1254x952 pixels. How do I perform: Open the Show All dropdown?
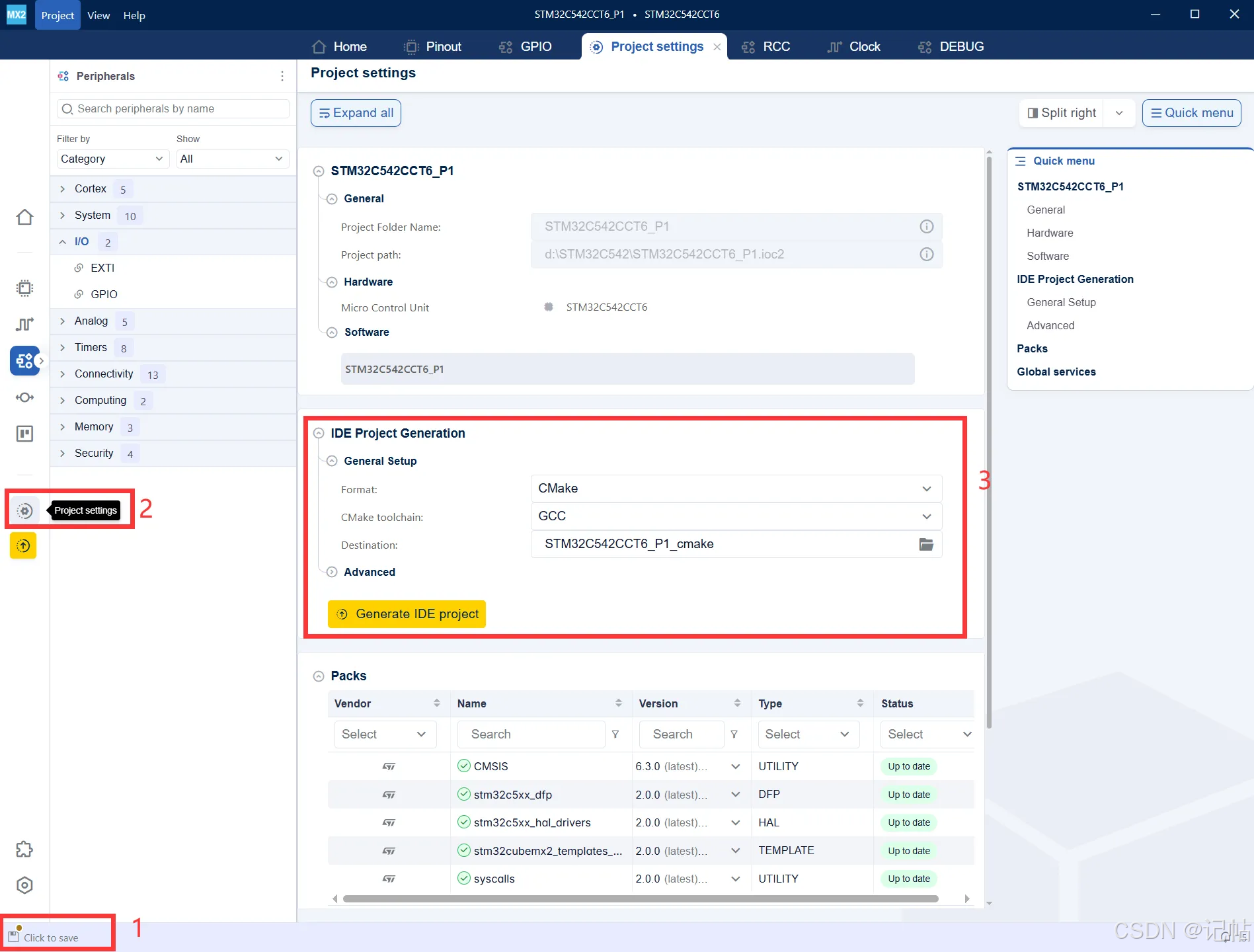coord(232,159)
